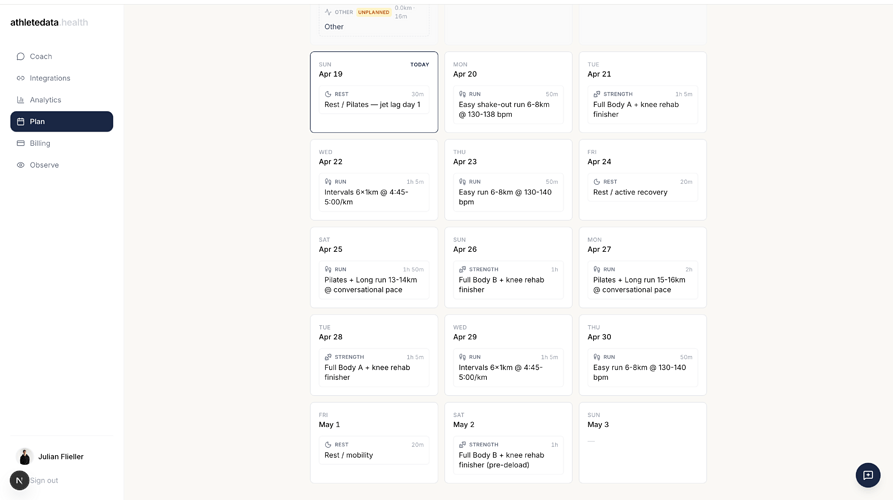This screenshot has width=893, height=500.
Task: Click the Billing credit card icon
Action: click(21, 143)
